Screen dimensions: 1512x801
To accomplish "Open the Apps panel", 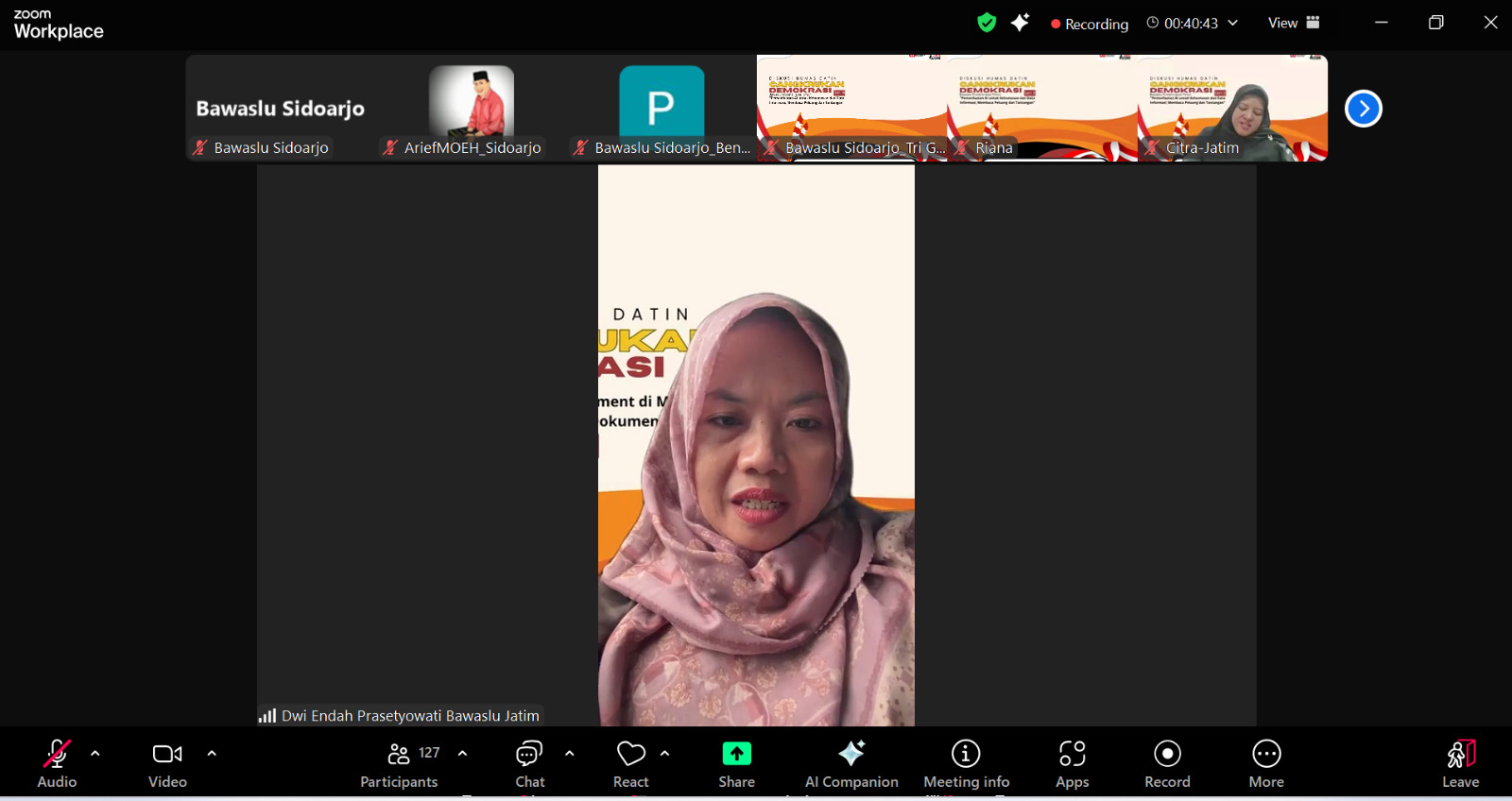I will (x=1072, y=764).
